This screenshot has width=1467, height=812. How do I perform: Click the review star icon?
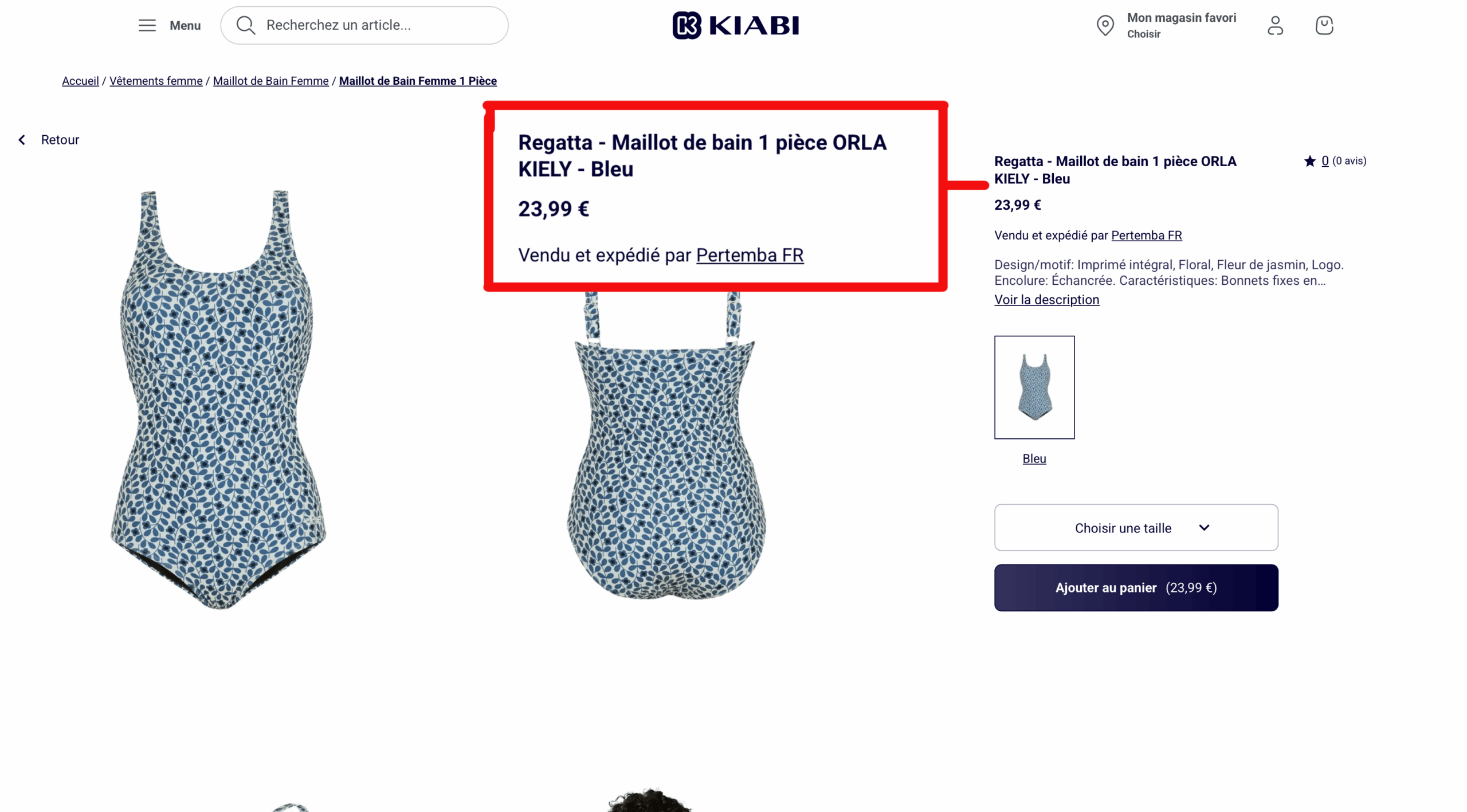(1309, 161)
